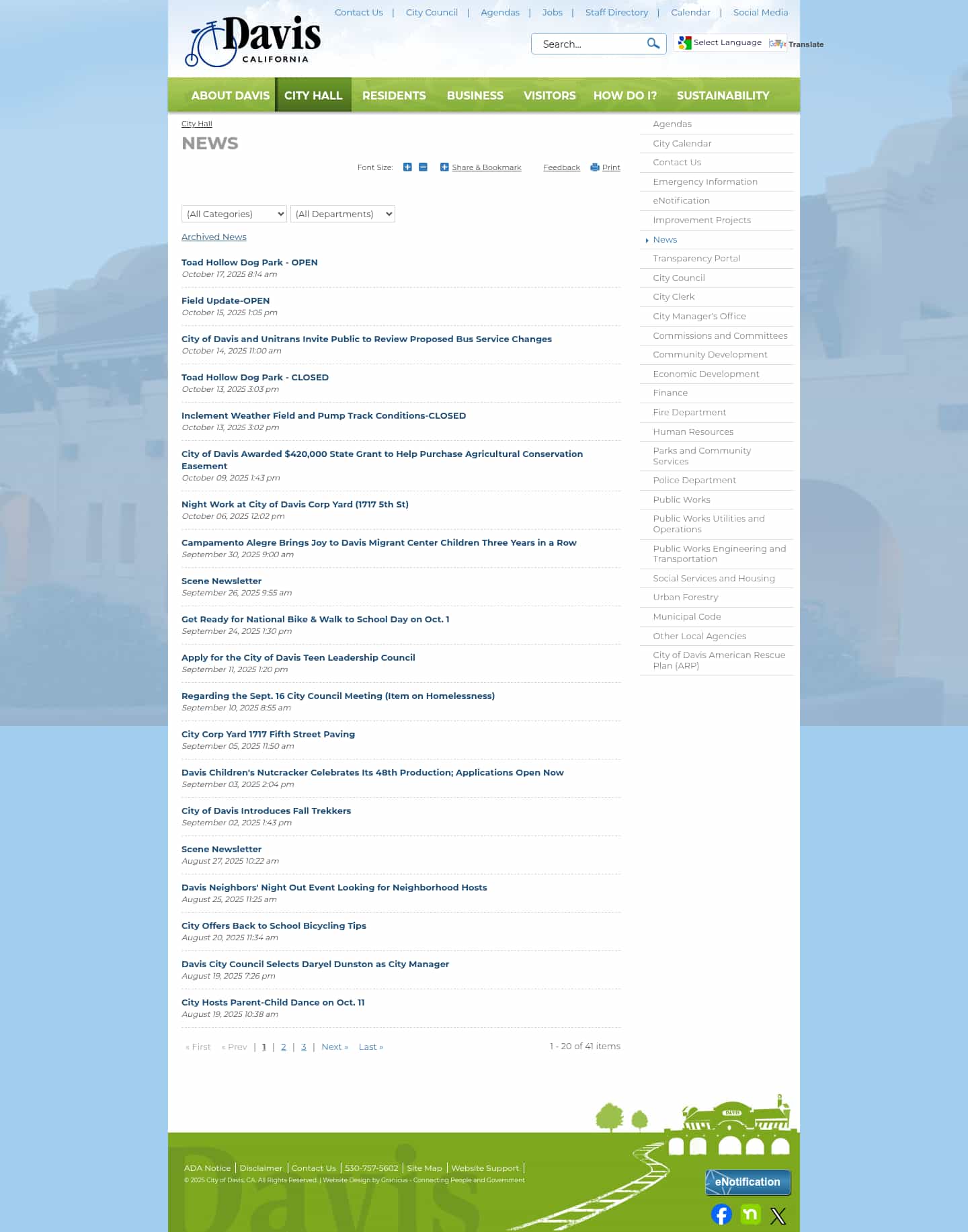Open the September 26 Scene Newsletter

click(222, 581)
